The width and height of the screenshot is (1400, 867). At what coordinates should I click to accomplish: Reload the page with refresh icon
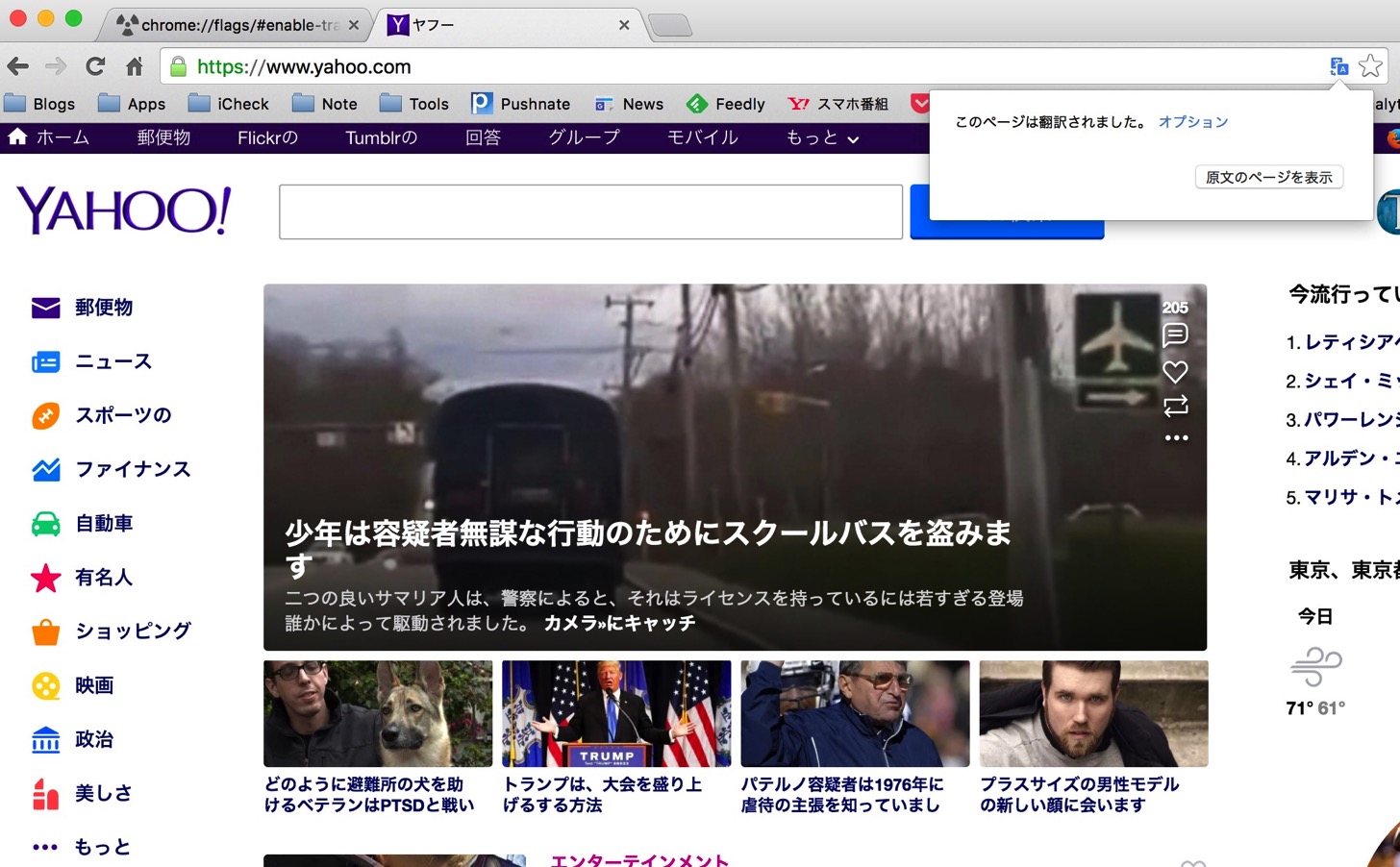[95, 66]
